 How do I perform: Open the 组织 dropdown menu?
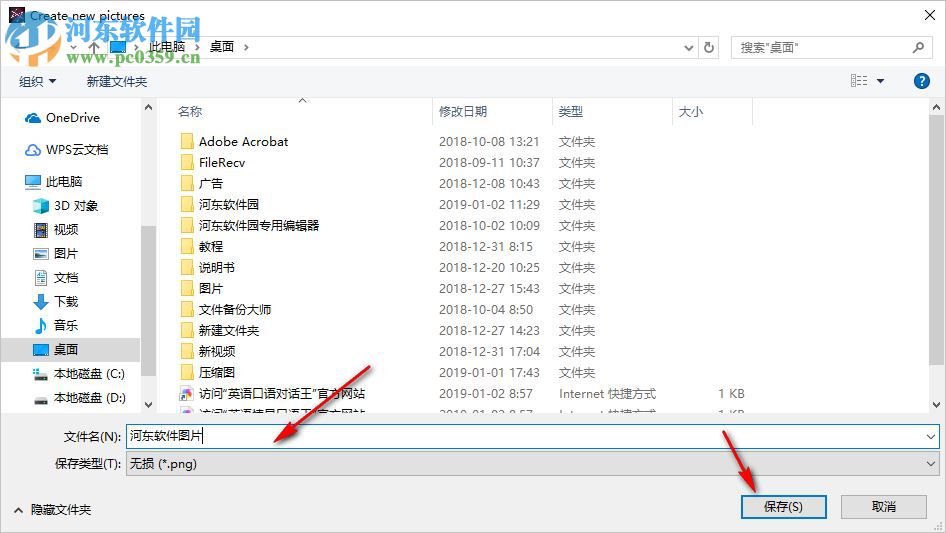click(37, 81)
